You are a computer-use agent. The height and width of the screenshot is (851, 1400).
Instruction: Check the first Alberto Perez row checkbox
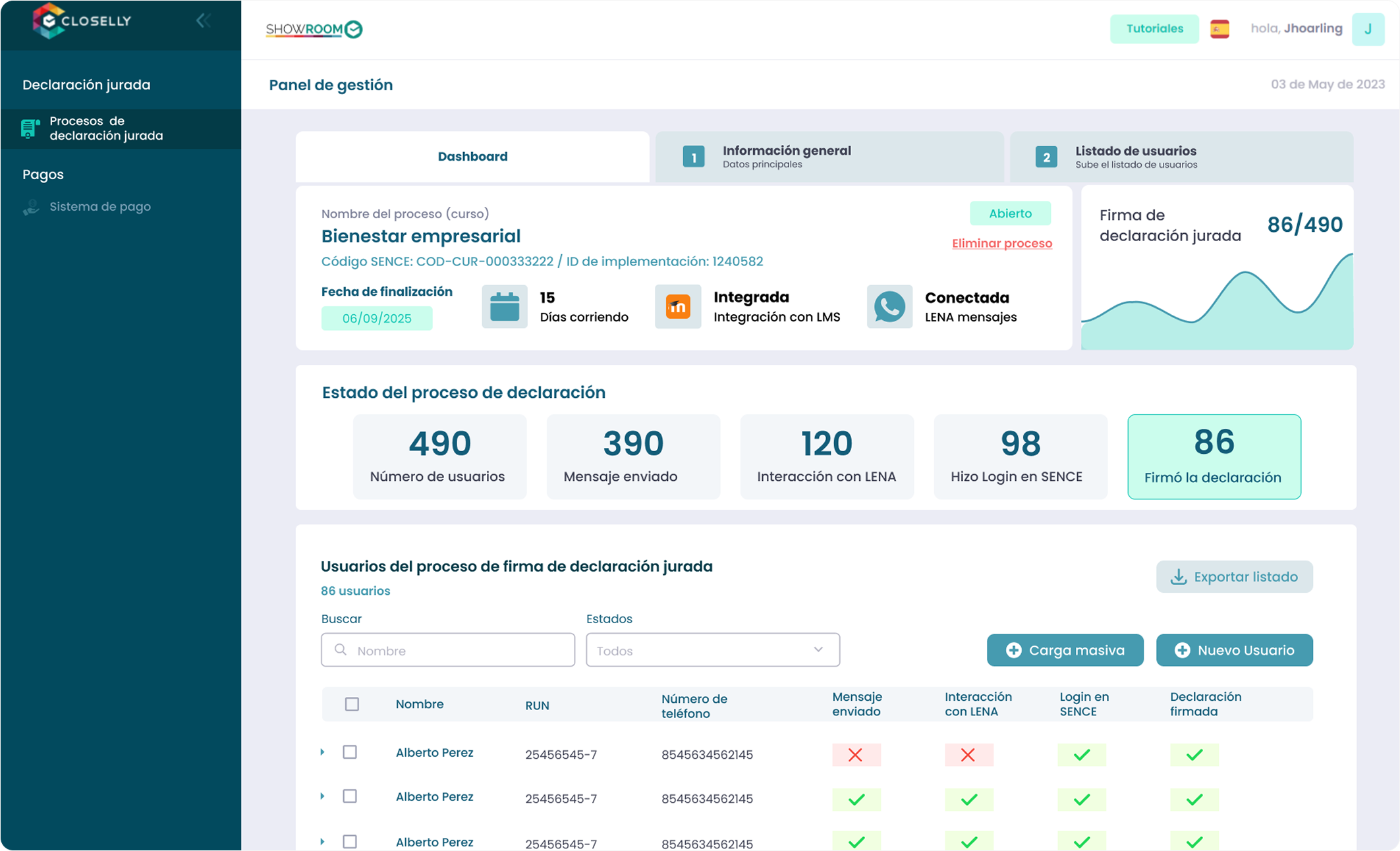(x=350, y=752)
